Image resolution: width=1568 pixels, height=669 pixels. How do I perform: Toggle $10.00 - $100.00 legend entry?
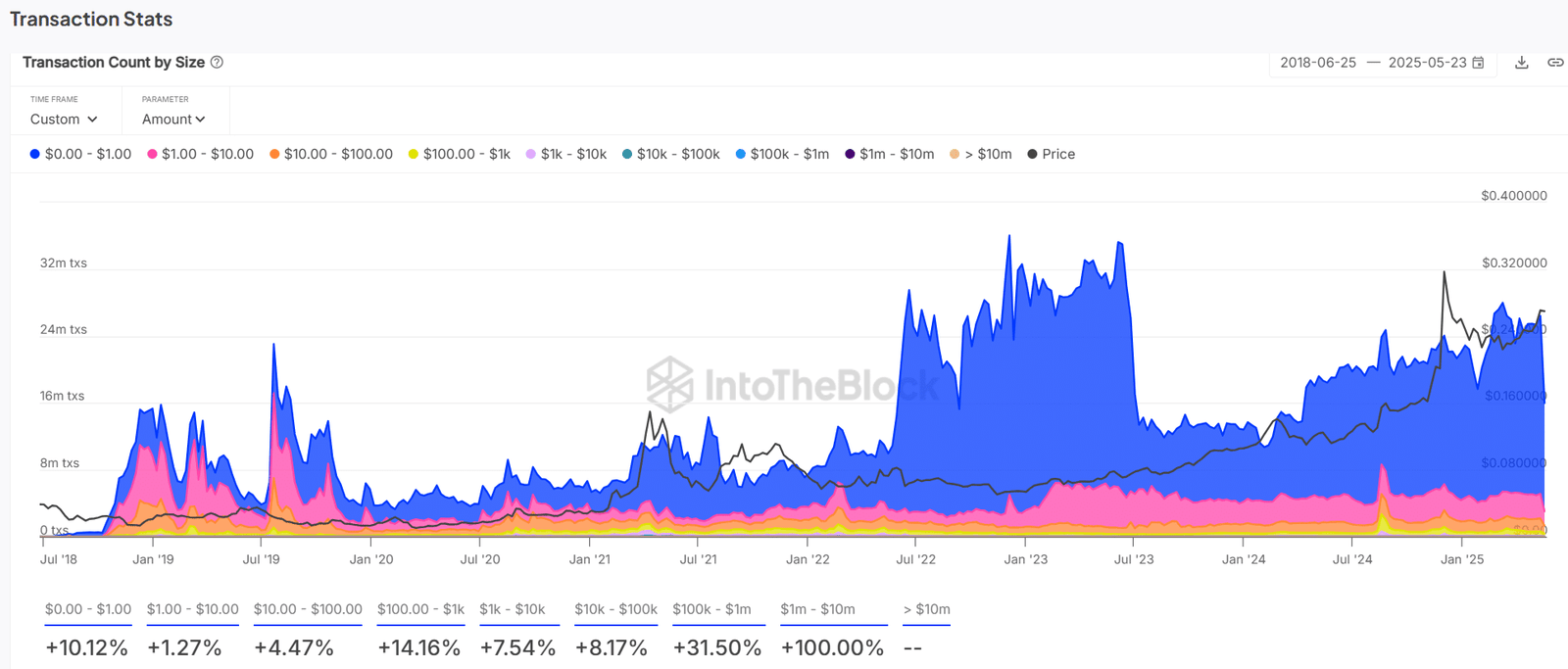pyautogui.click(x=331, y=154)
